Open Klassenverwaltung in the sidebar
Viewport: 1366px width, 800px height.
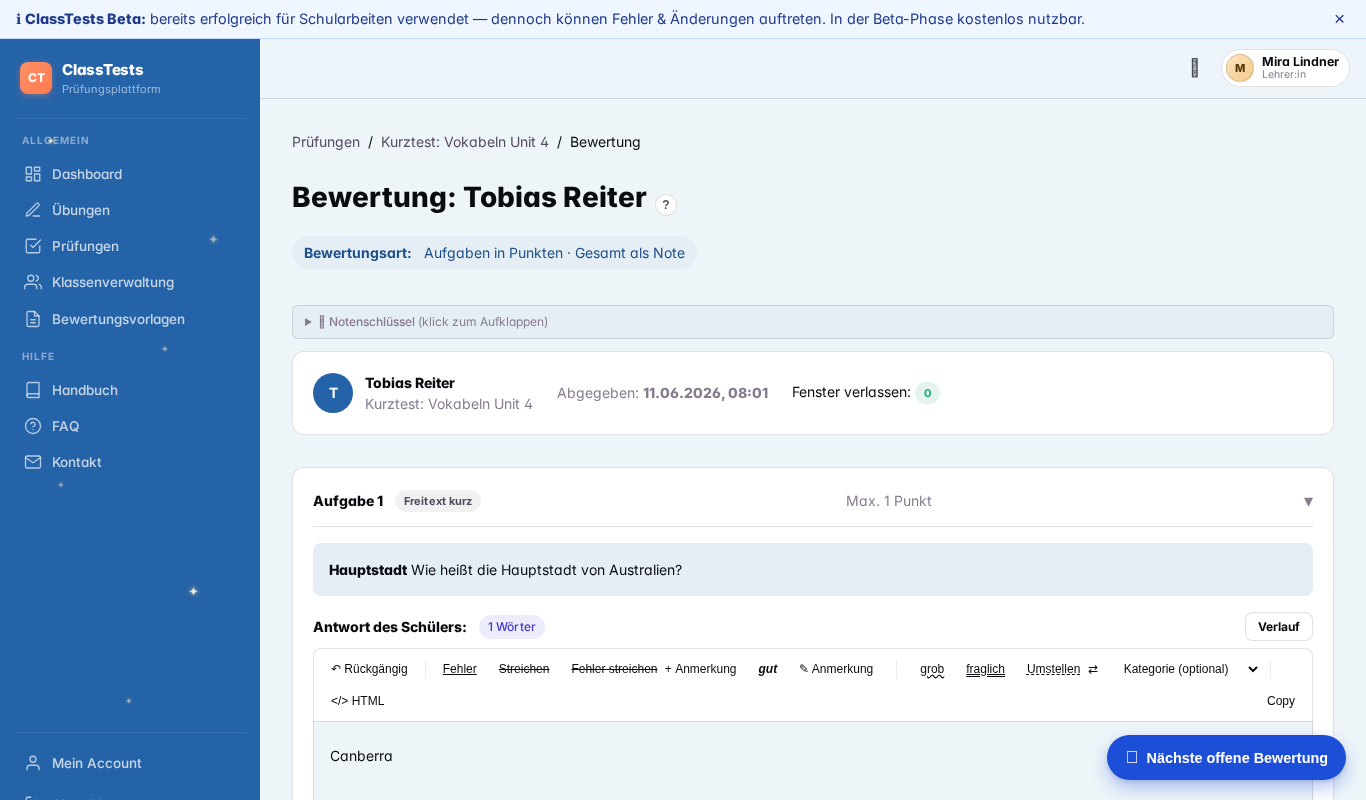130,282
